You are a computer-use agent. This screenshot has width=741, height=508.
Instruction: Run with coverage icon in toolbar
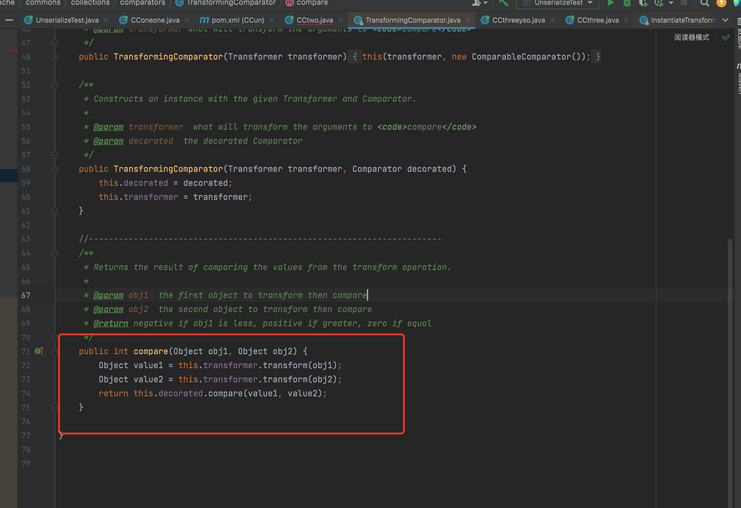coord(643,3)
